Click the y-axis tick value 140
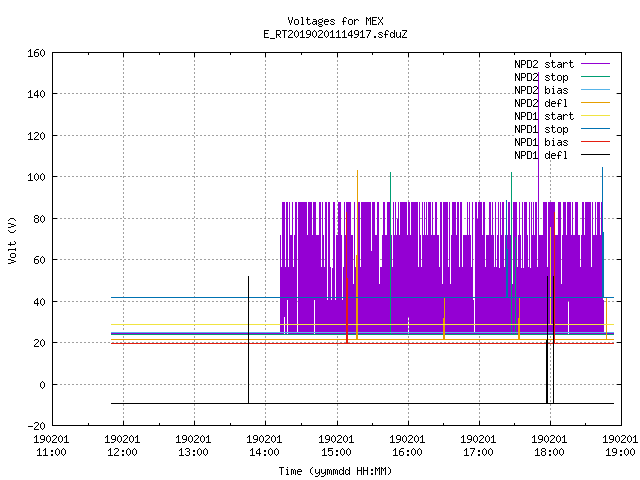This screenshot has height=480, width=640. point(36,94)
